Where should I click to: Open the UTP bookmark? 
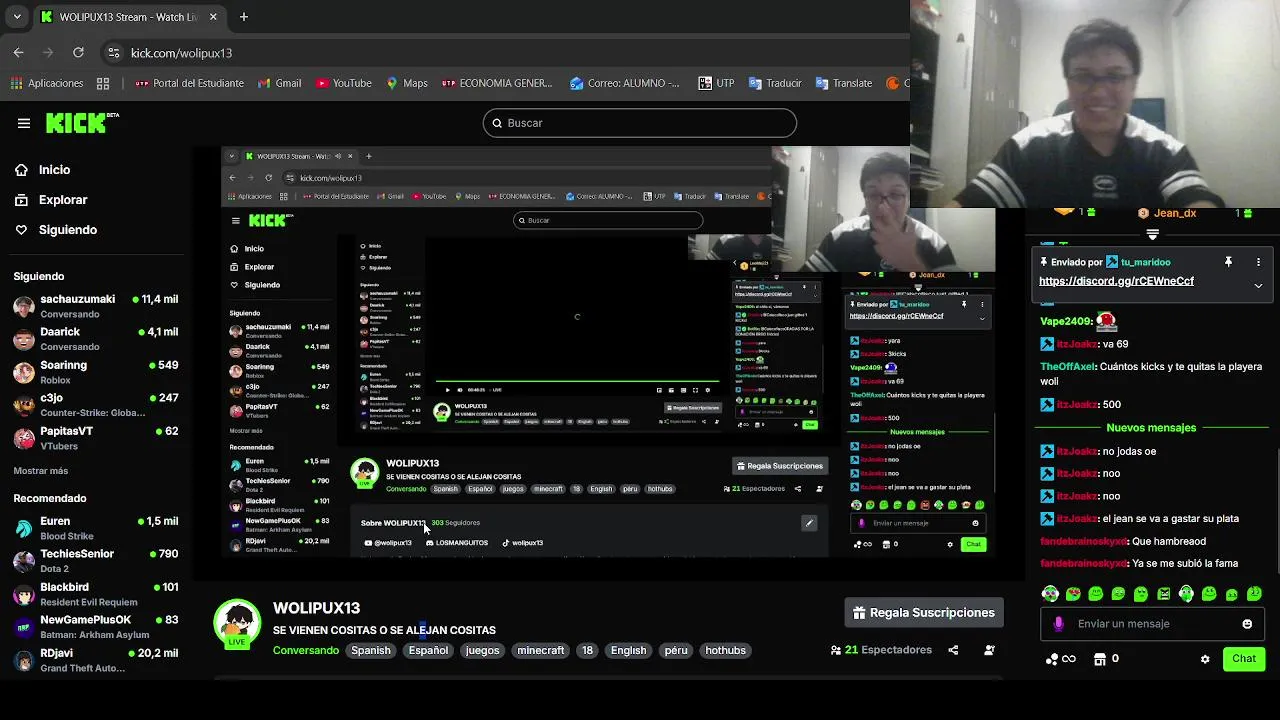point(716,83)
